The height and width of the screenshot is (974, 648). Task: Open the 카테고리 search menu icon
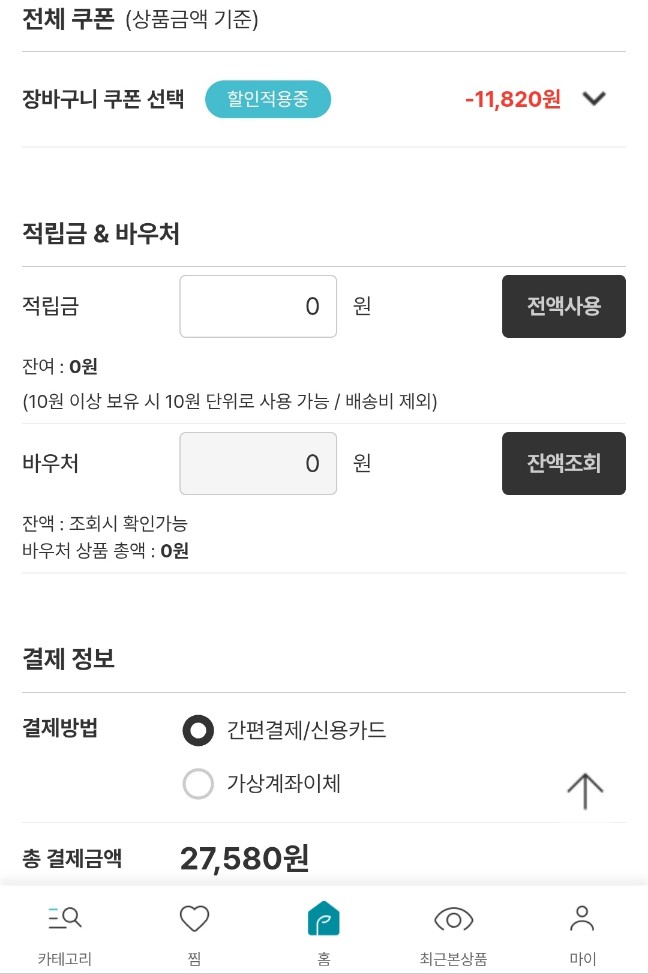tap(65, 917)
